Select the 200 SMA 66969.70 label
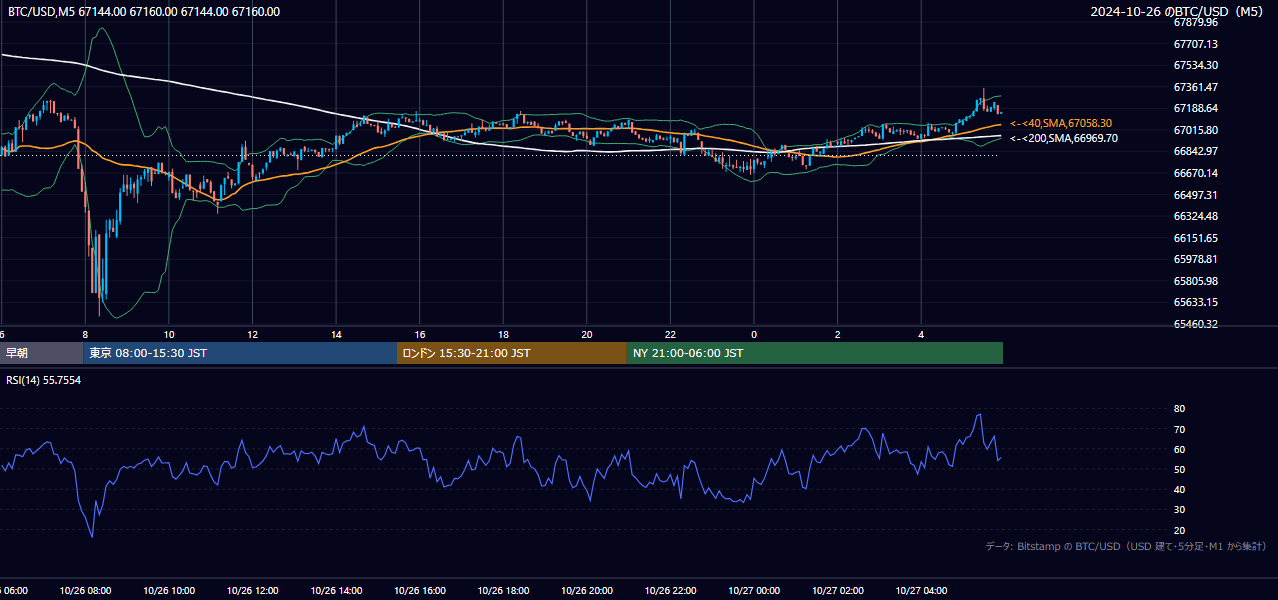1278x600 pixels. pos(1064,138)
